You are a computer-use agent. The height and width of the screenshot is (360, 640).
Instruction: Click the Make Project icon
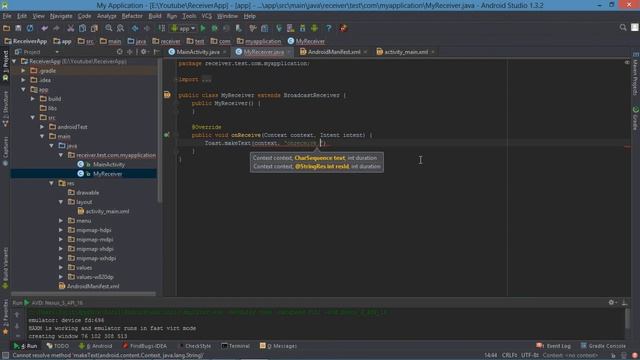tap(162, 28)
